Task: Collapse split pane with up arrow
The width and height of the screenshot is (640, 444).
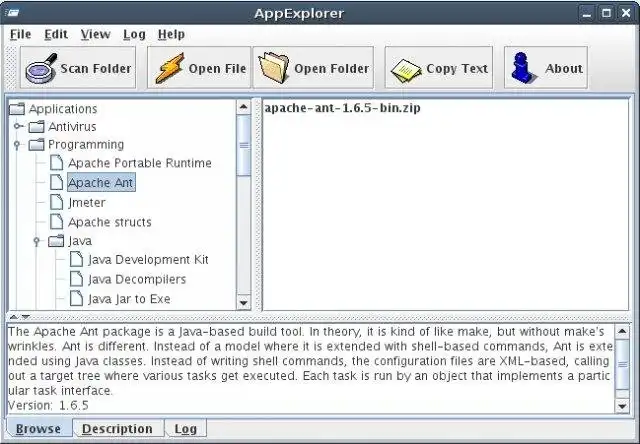Action: 13,317
